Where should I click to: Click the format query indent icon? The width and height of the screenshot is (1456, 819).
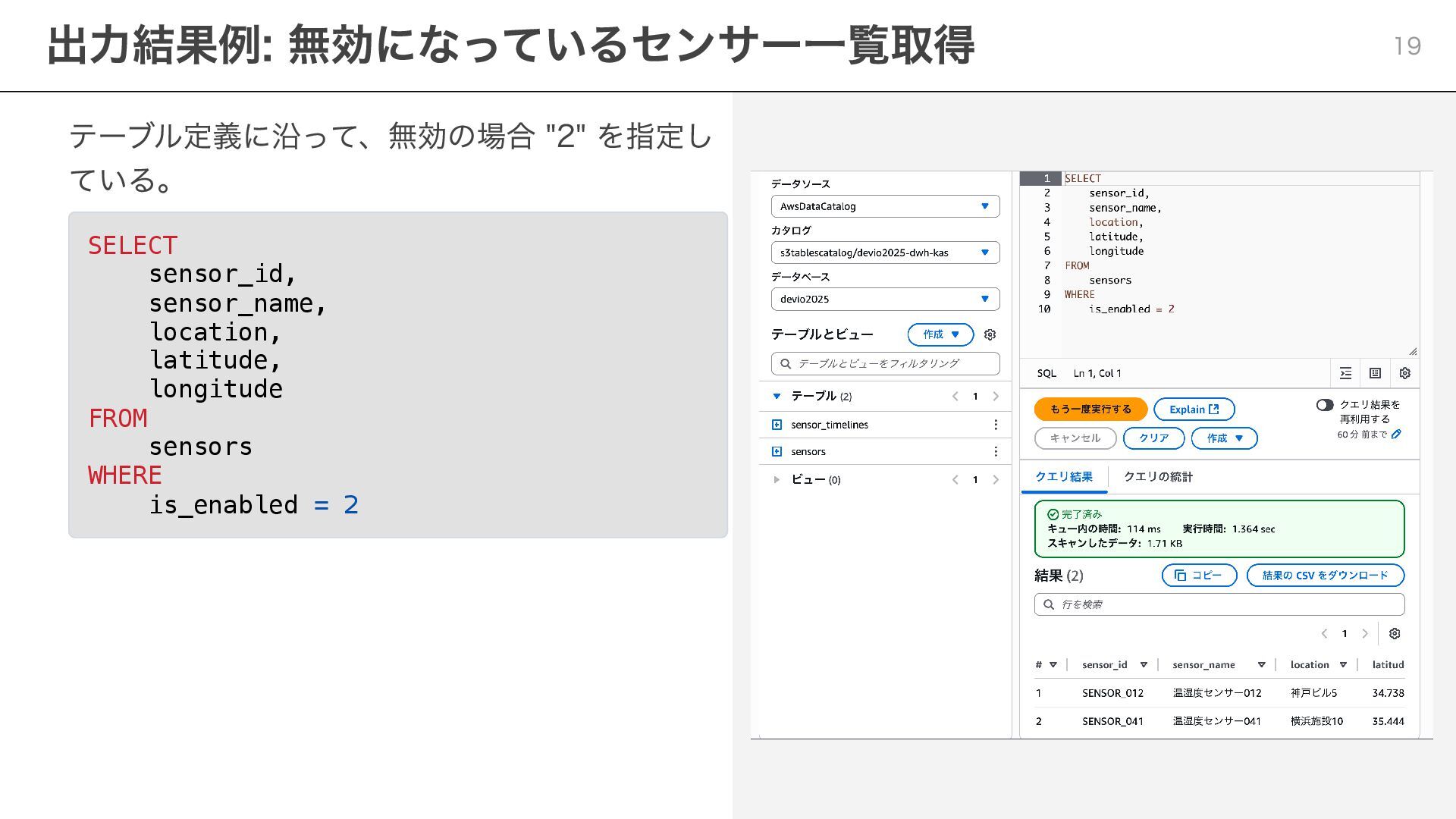click(1345, 373)
